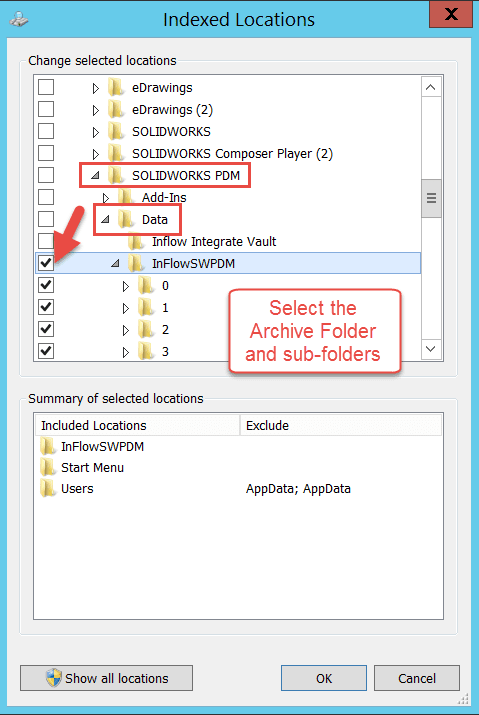Image resolution: width=479 pixels, height=715 pixels.
Task: Check the SOLIDWORKS PDM checkbox
Action: (46, 175)
